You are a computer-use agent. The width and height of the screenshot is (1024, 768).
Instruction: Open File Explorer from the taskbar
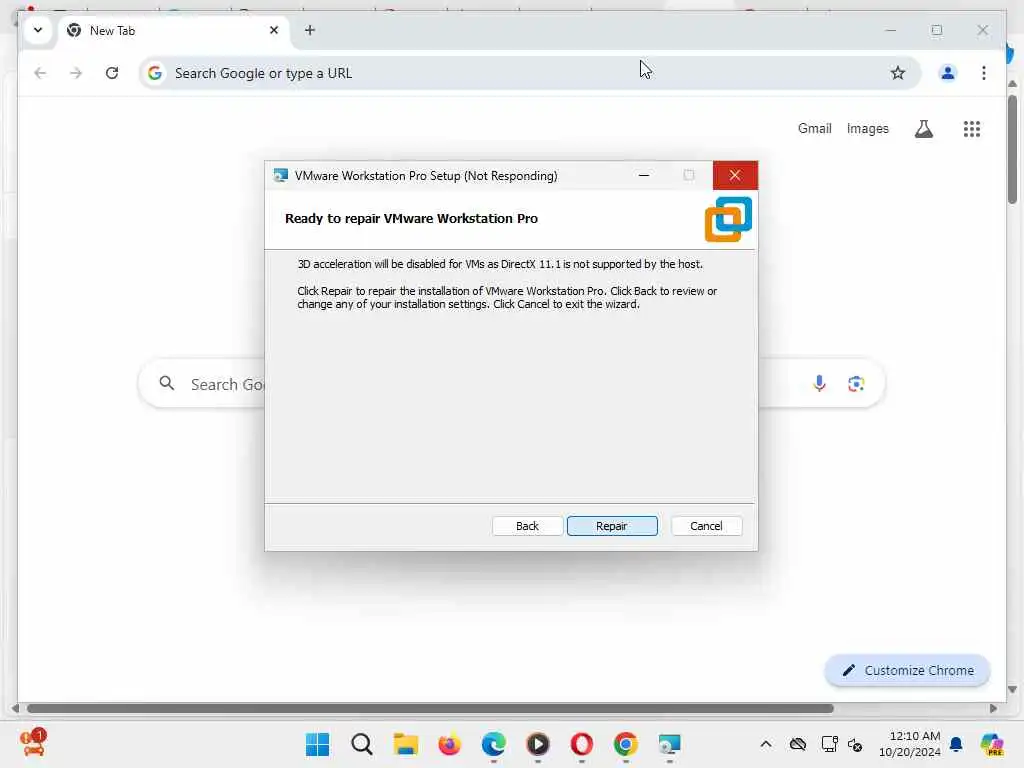(406, 744)
